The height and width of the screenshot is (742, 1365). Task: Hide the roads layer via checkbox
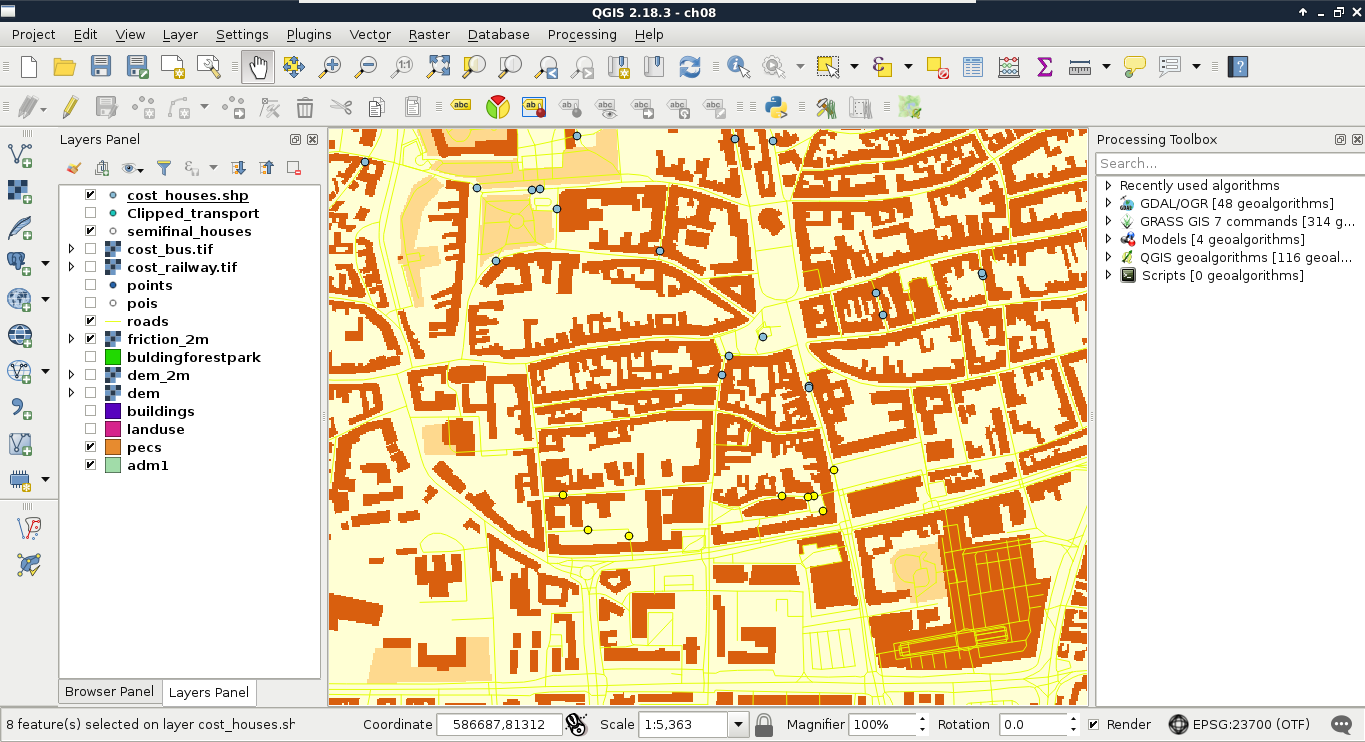point(91,321)
